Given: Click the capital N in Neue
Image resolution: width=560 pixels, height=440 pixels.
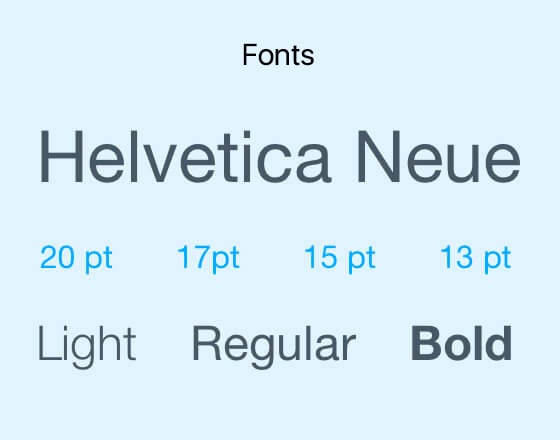Looking at the screenshot, I should click(x=379, y=157).
